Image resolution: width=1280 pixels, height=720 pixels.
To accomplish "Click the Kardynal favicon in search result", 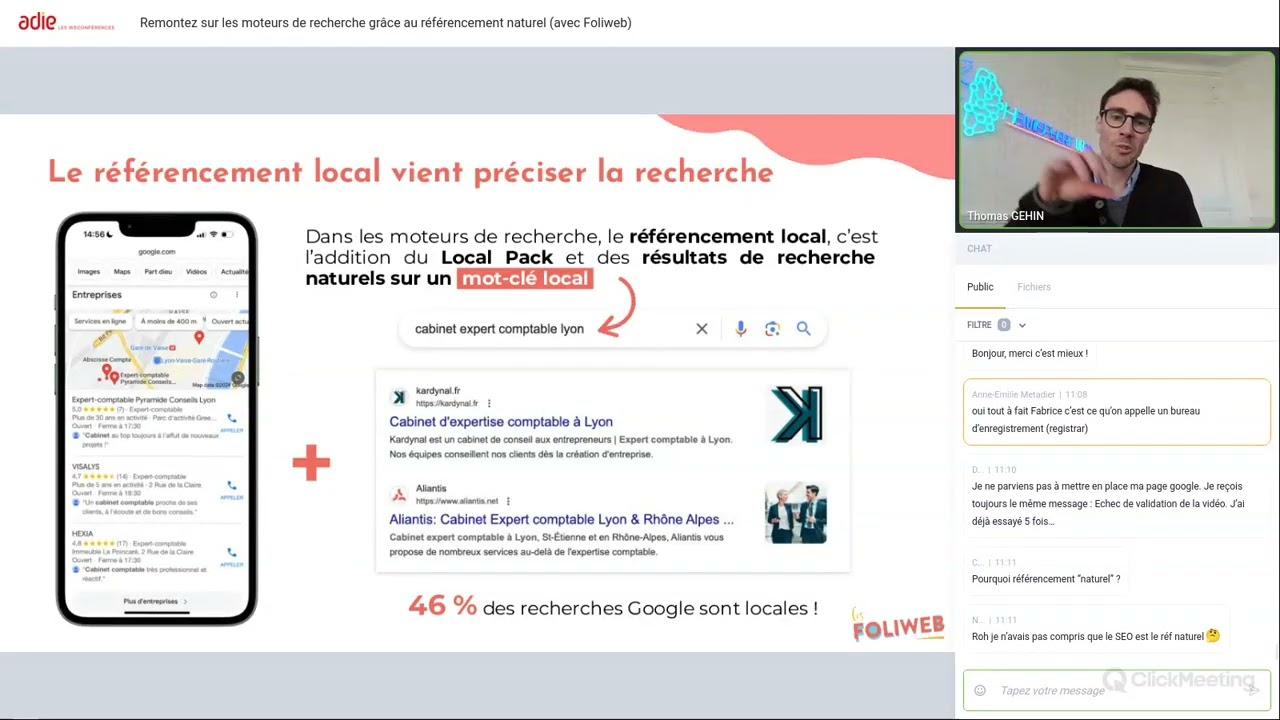I will [x=398, y=397].
